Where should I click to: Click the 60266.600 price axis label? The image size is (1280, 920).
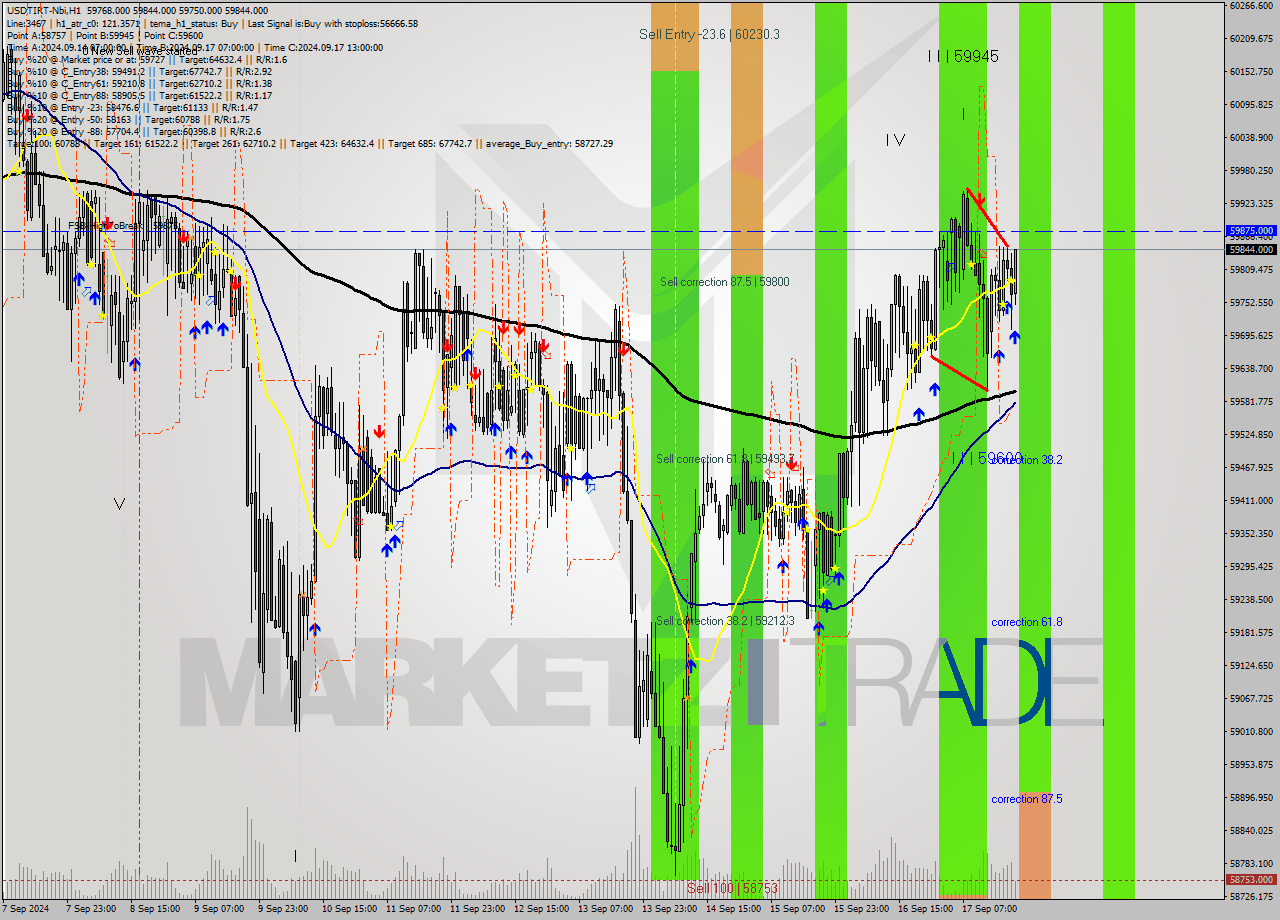click(x=1251, y=5)
